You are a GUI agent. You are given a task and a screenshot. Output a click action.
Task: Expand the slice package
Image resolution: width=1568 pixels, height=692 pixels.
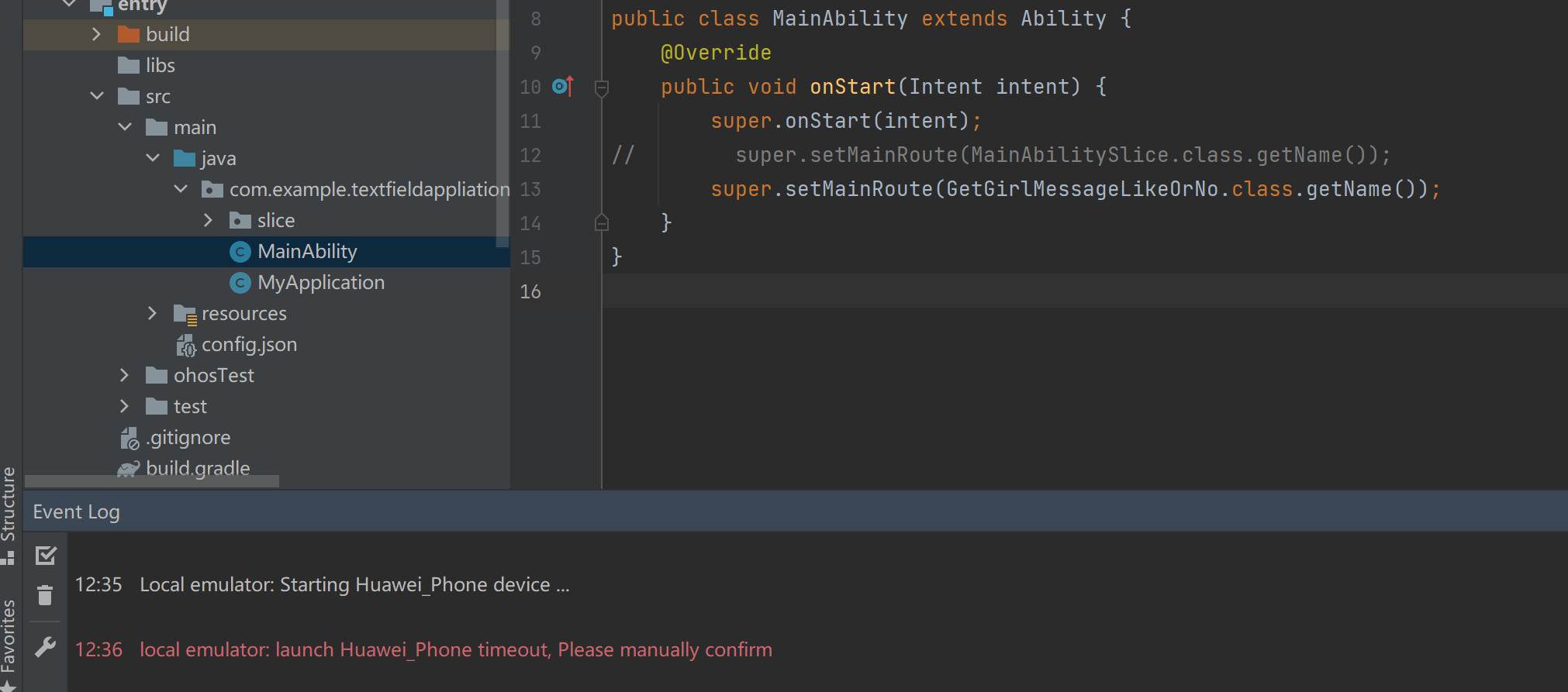coord(208,220)
